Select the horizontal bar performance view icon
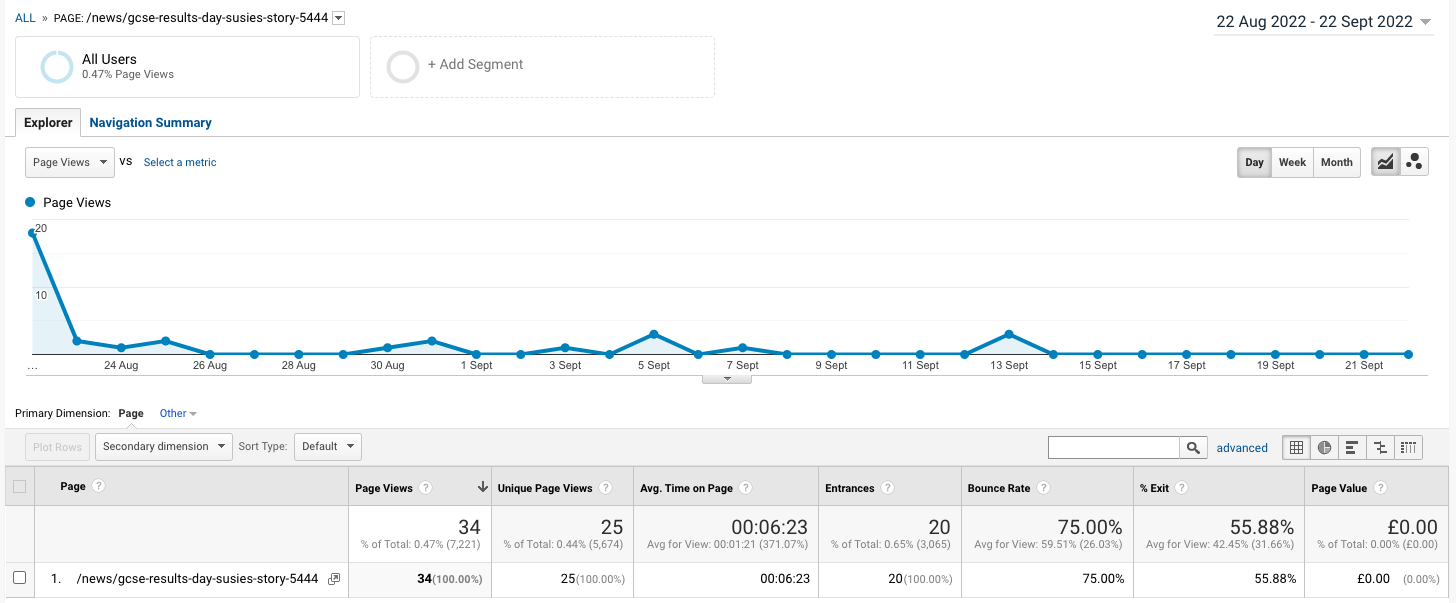The width and height of the screenshot is (1456, 603). point(1352,447)
